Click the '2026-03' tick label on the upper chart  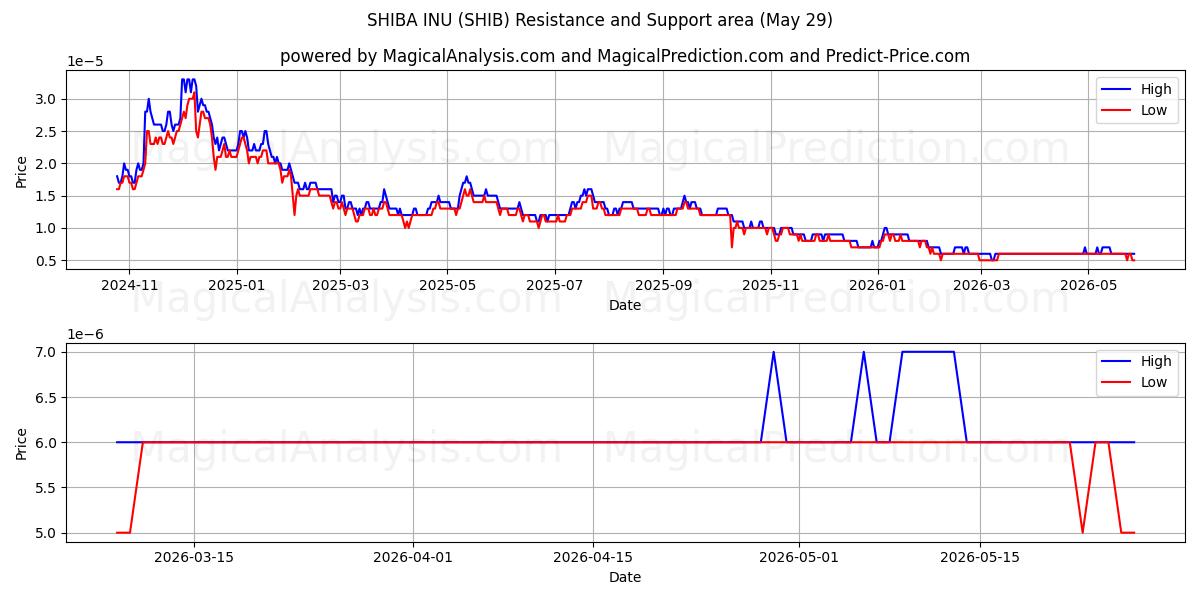(x=981, y=286)
